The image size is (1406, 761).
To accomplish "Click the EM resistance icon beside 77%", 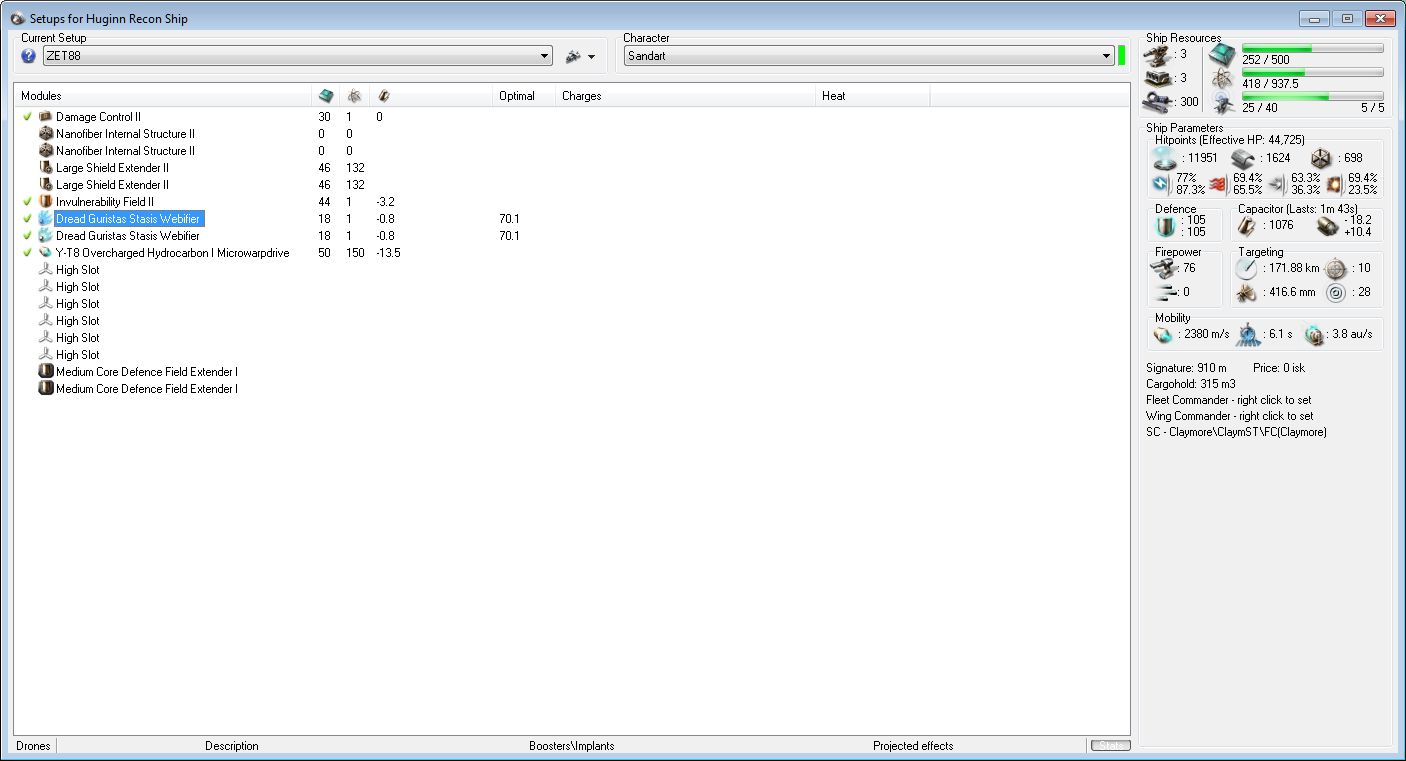I will click(1161, 184).
